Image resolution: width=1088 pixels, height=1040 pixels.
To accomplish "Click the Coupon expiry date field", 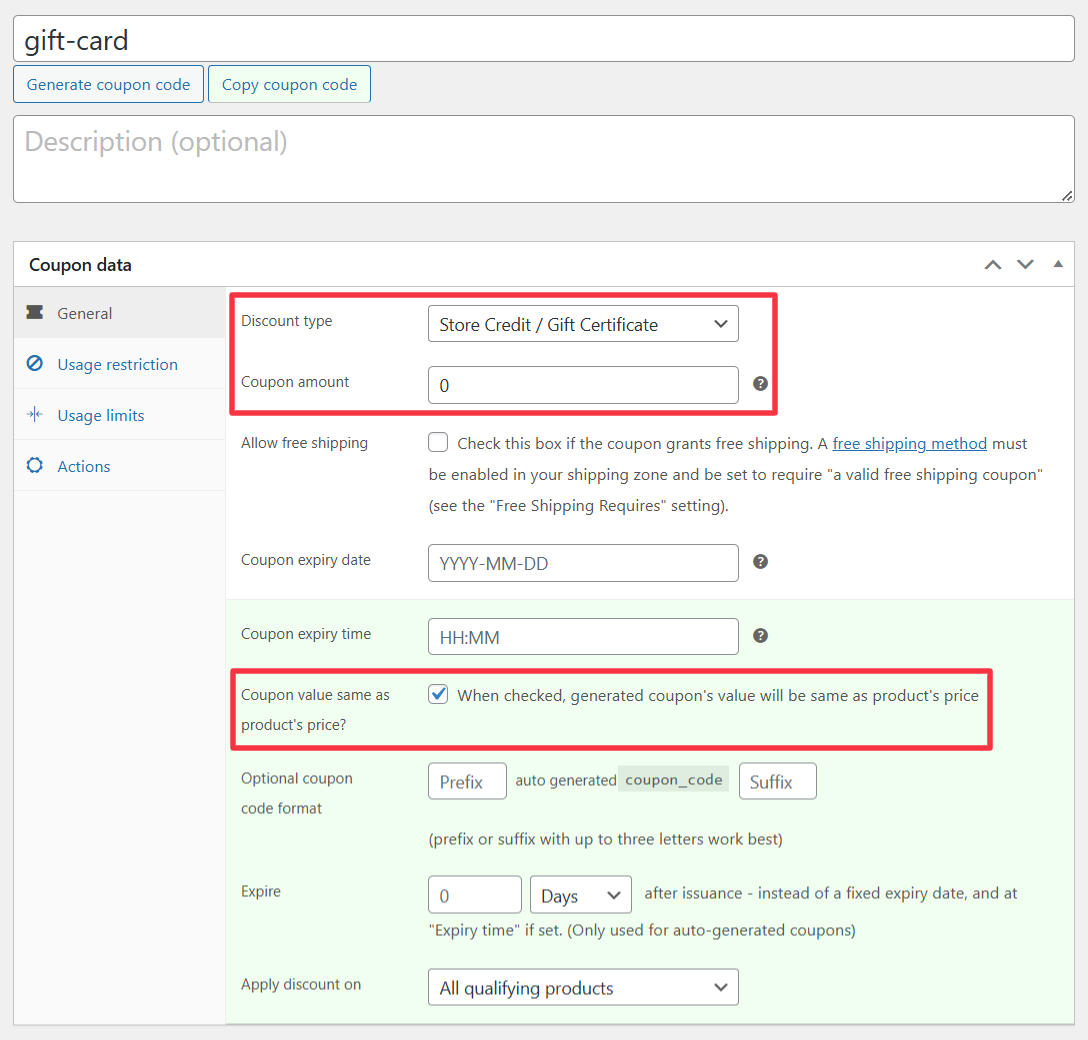I will (x=583, y=563).
